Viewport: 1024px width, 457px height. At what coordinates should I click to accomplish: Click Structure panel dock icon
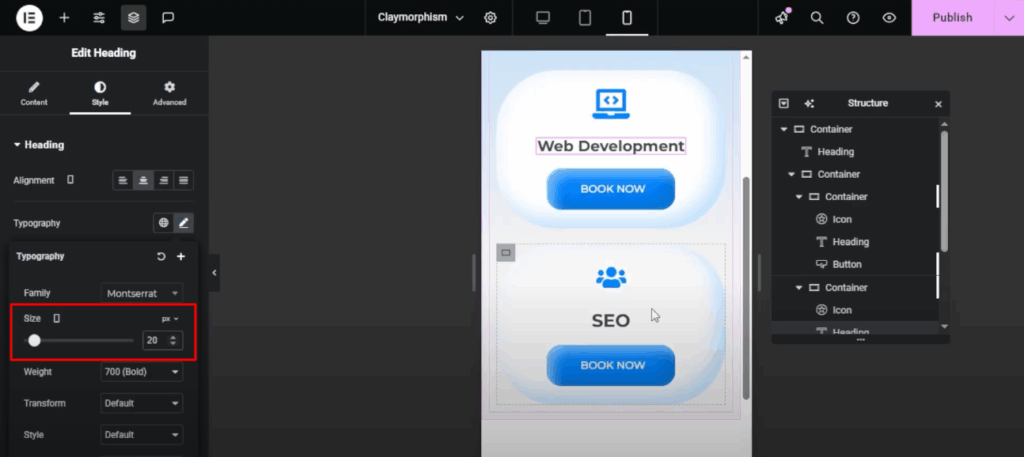coord(784,104)
